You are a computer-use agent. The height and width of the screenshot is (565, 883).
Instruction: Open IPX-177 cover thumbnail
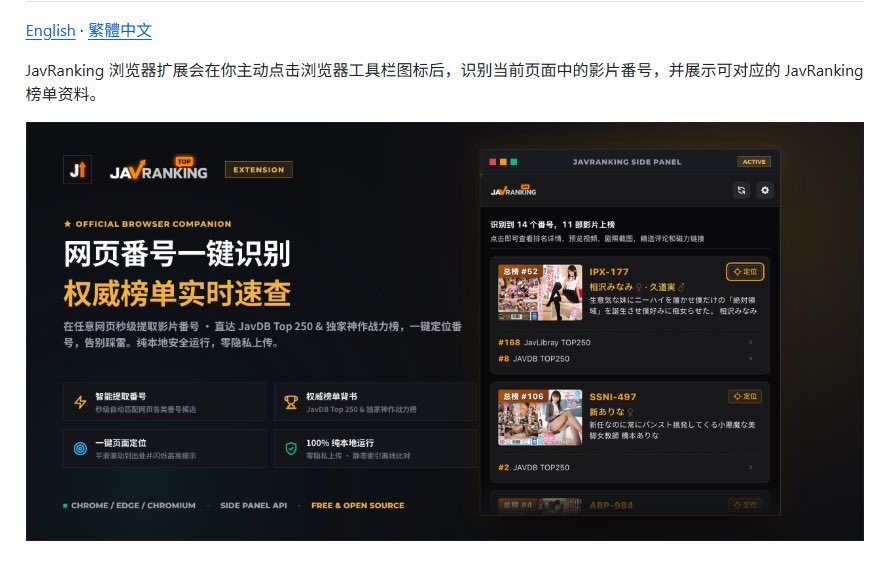540,293
